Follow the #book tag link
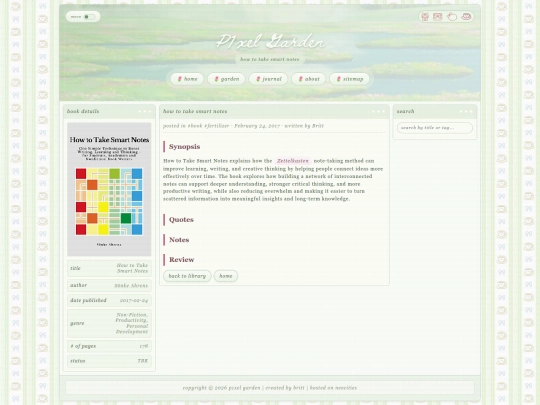Image resolution: width=540 pixels, height=405 pixels. [x=195, y=126]
